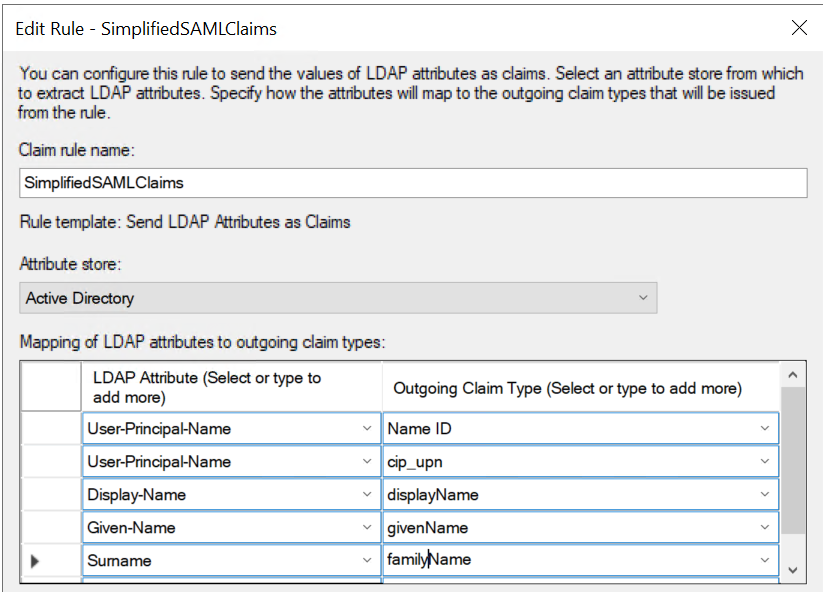Screen dimensions: 823x592
Task: Expand the cip_upn outgoing claim dropdown
Action: tap(765, 462)
